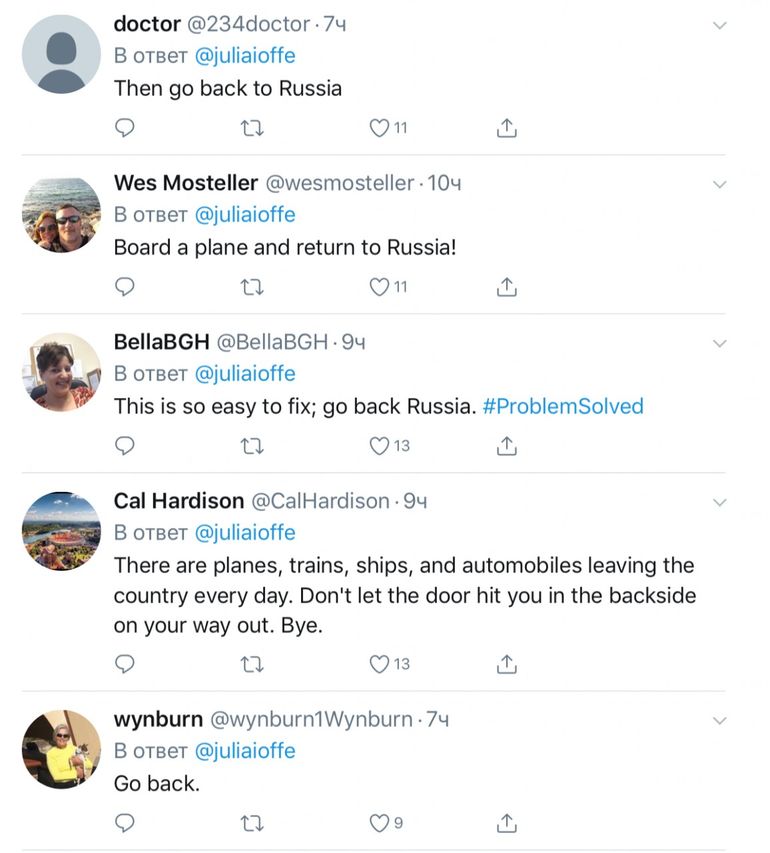View BellaBGH's profile picture
This screenshot has height=853, width=770.
(x=61, y=372)
